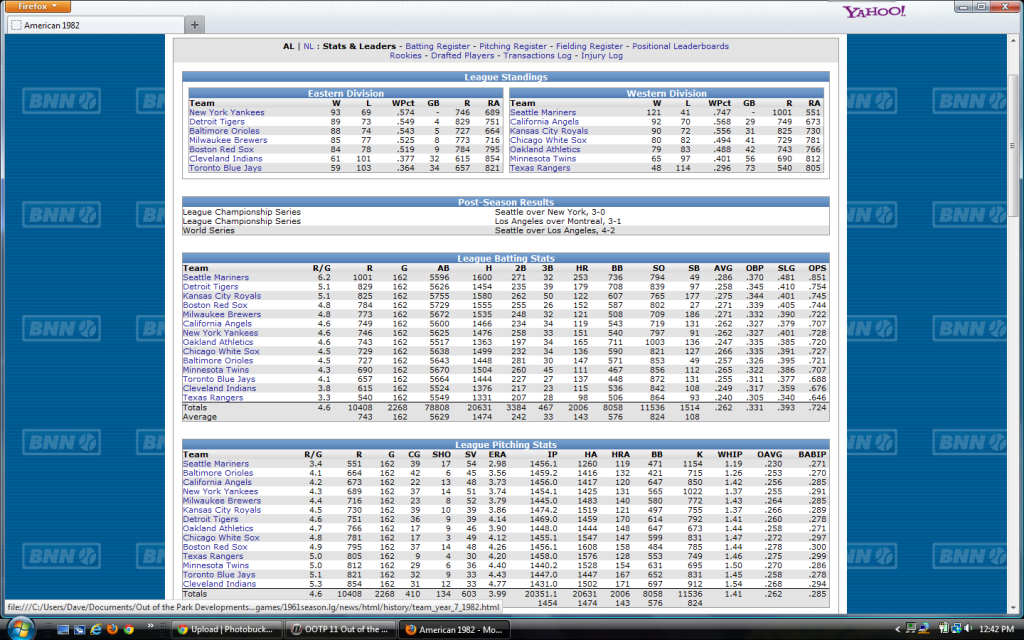Select the American 1982 browser tab
The image size is (1024, 640).
(96, 25)
